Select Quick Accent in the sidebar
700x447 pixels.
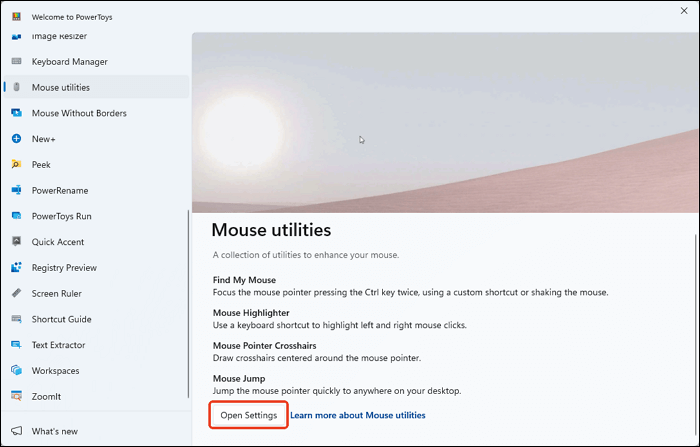pos(96,242)
